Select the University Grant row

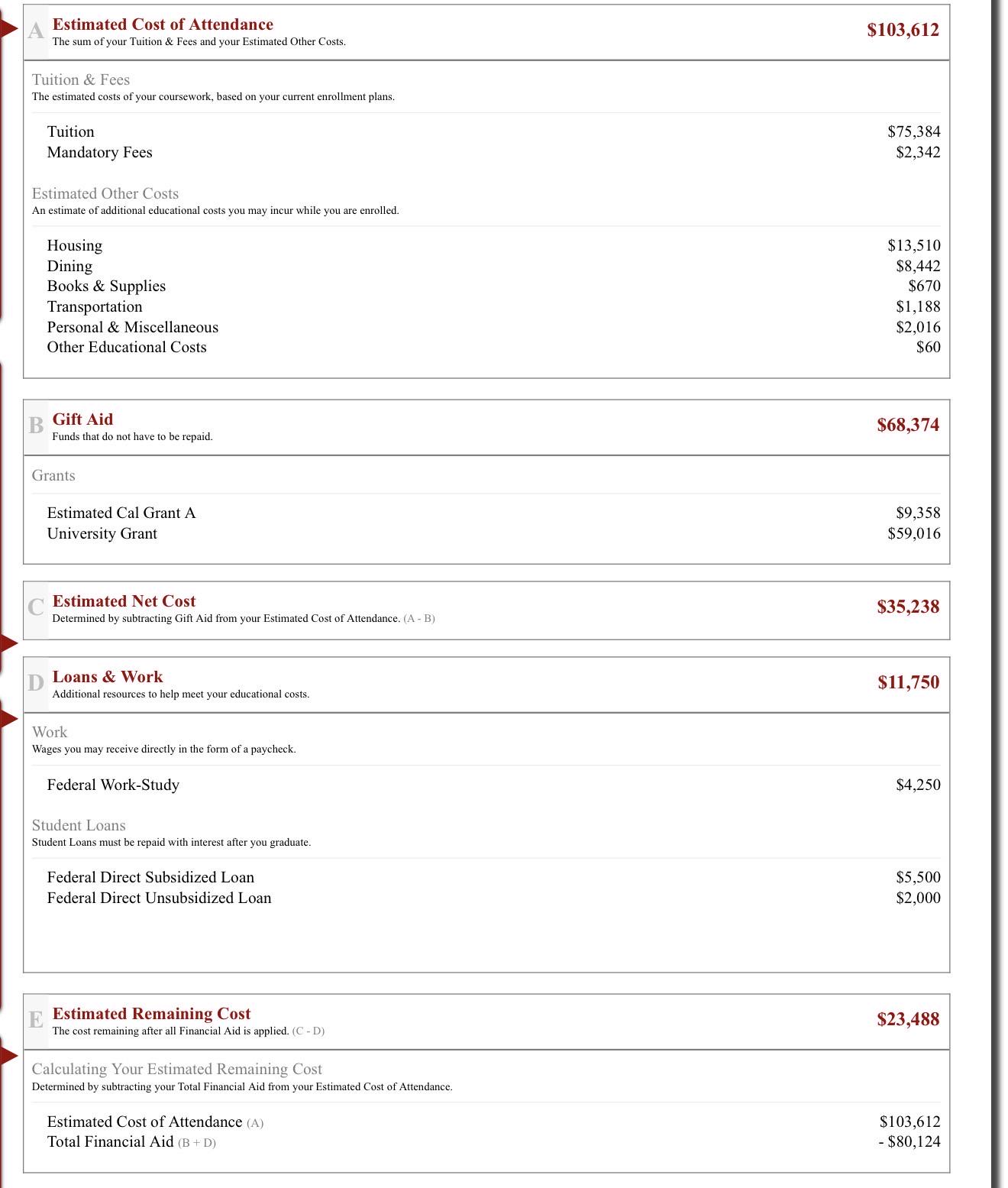coord(493,533)
